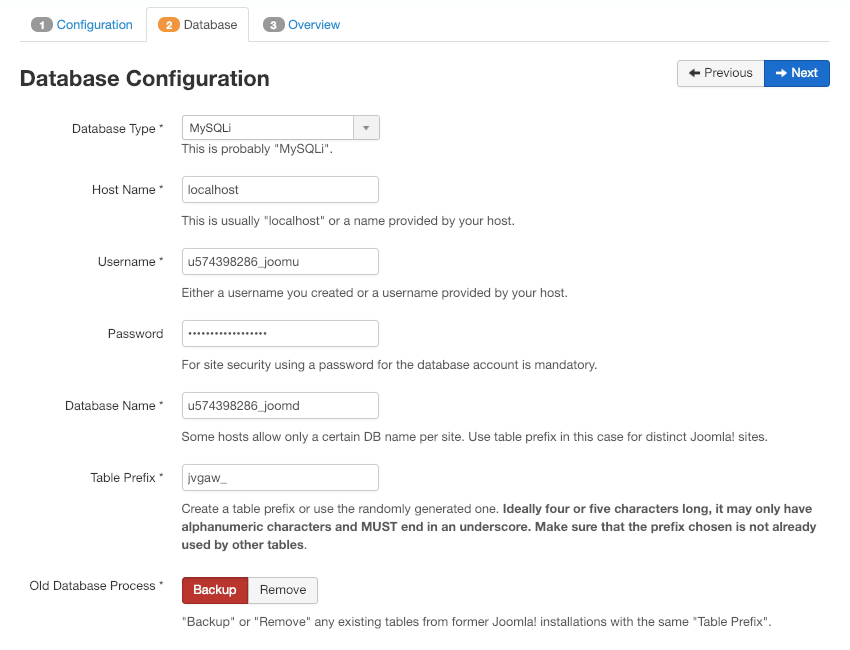850x650 pixels.
Task: Click the step 1 circle icon
Action: point(41,24)
